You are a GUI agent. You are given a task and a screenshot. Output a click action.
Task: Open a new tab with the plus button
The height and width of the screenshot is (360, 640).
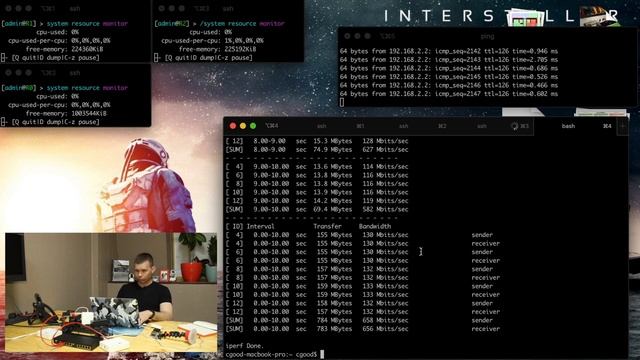click(x=622, y=126)
